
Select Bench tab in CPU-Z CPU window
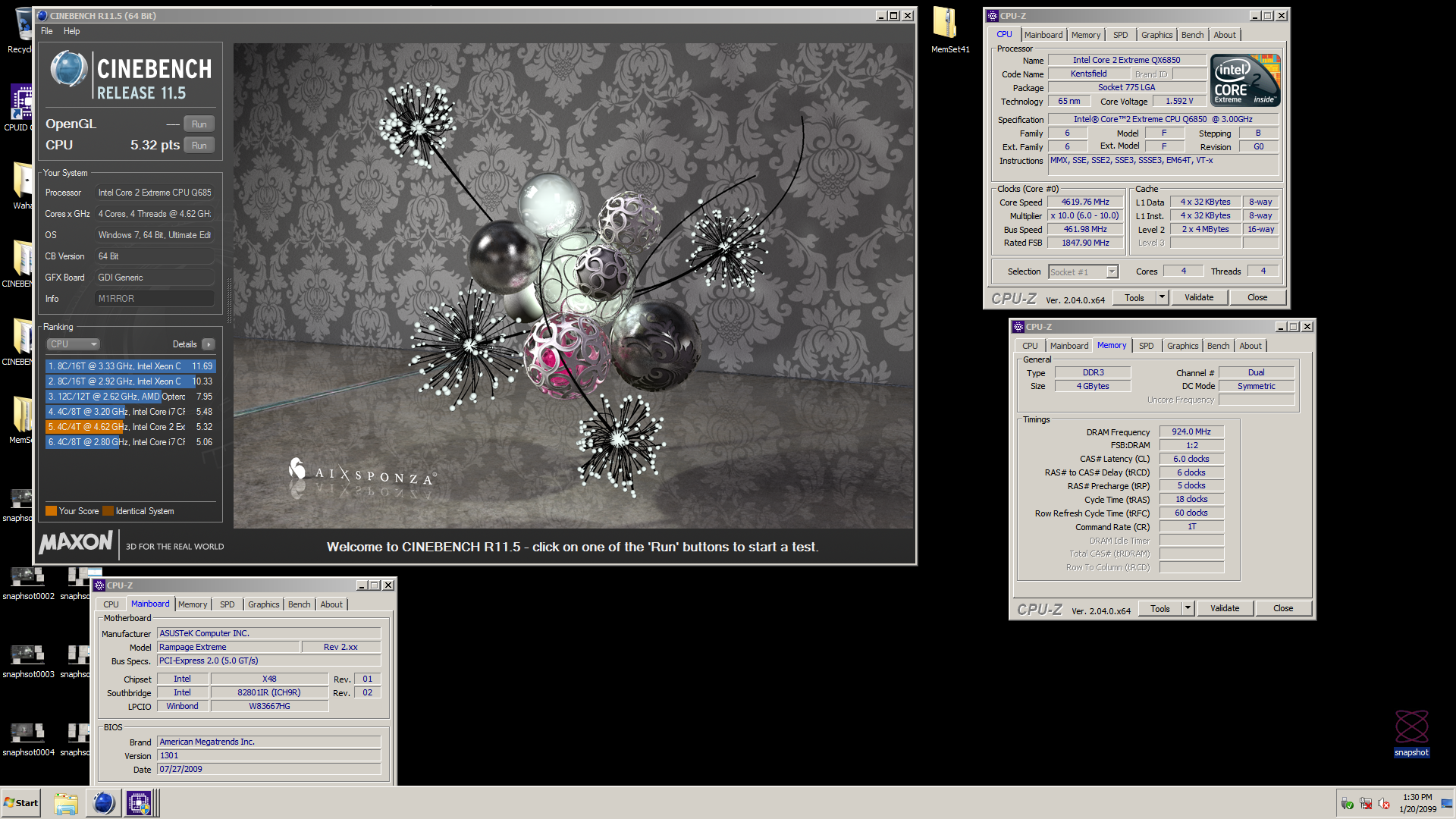coord(1192,35)
